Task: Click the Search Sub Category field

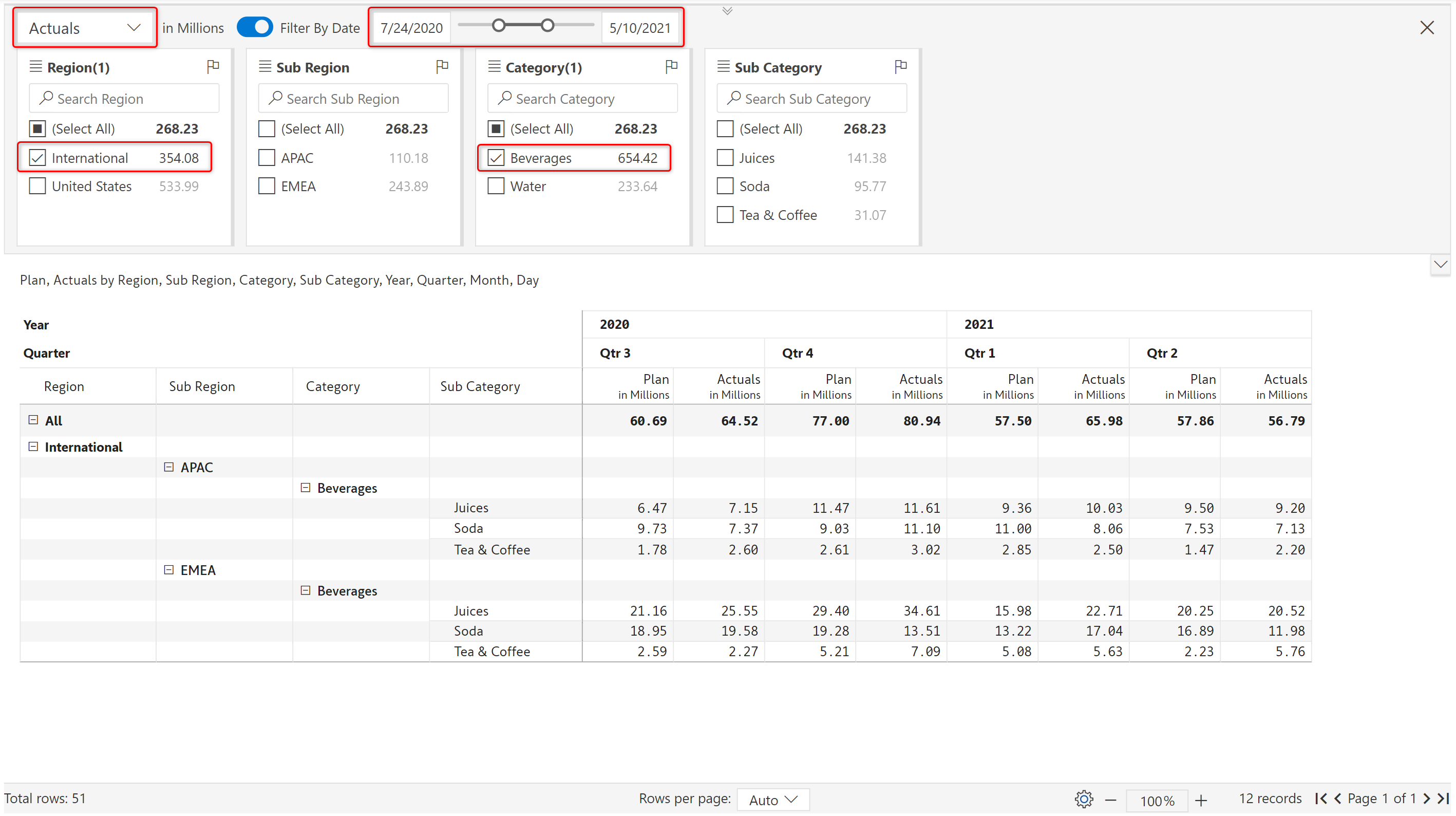Action: pyautogui.click(x=811, y=99)
